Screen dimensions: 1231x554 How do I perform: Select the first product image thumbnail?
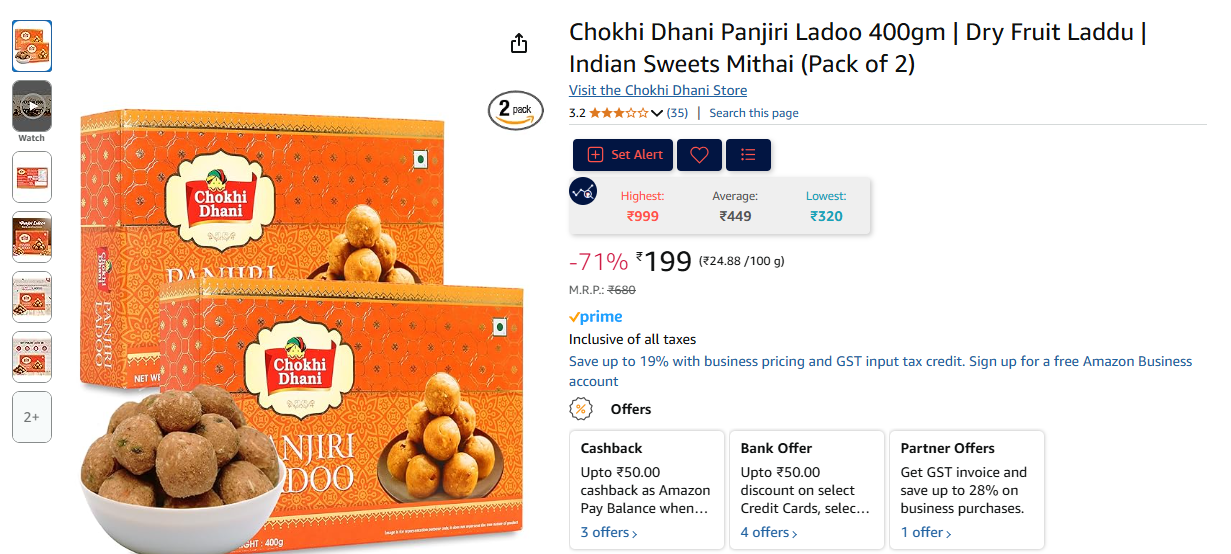pos(32,45)
